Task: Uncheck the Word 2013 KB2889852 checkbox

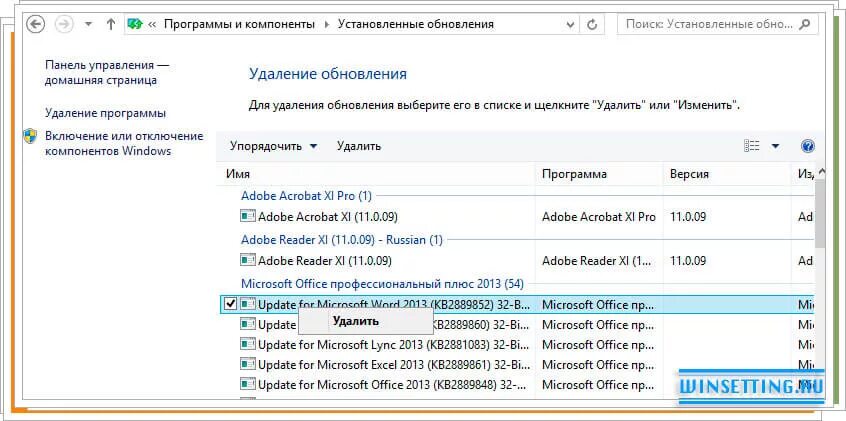Action: coord(230,304)
